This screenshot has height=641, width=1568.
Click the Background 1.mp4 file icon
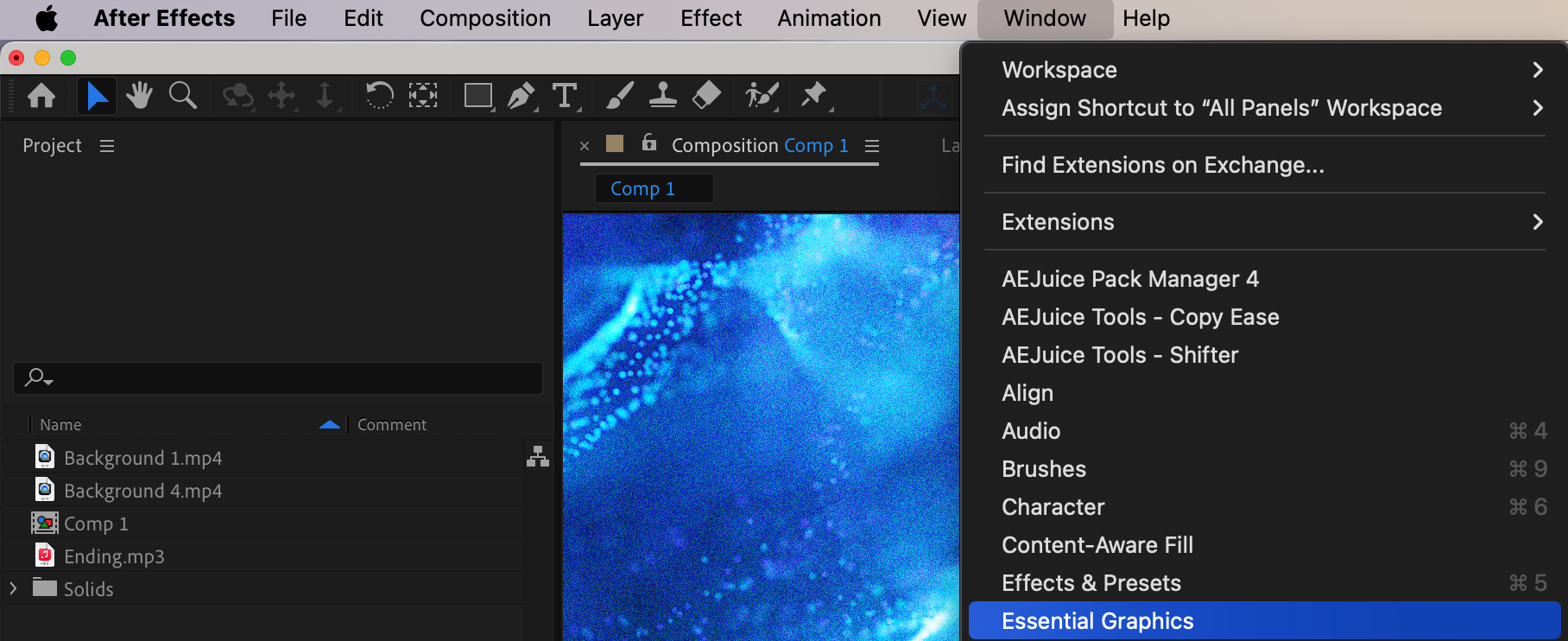(x=45, y=456)
